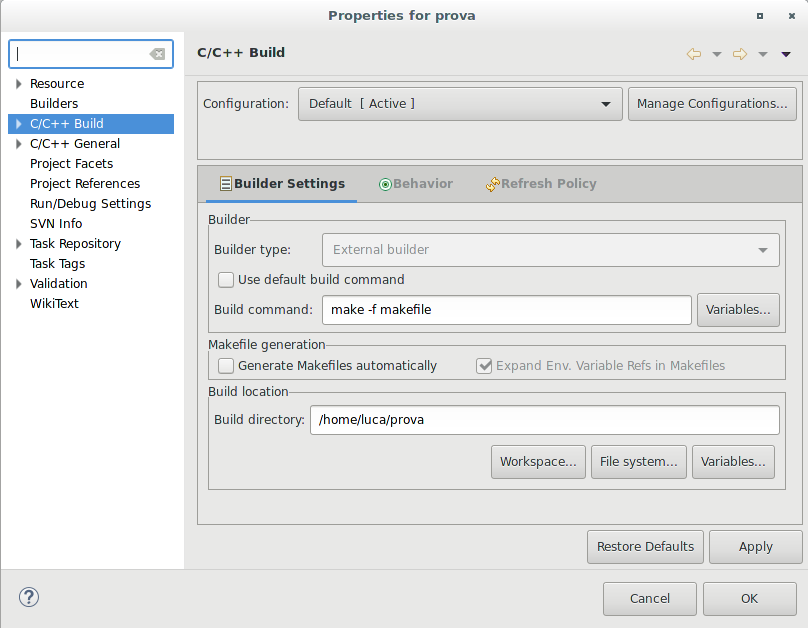Enable Use default build command

[x=226, y=280]
